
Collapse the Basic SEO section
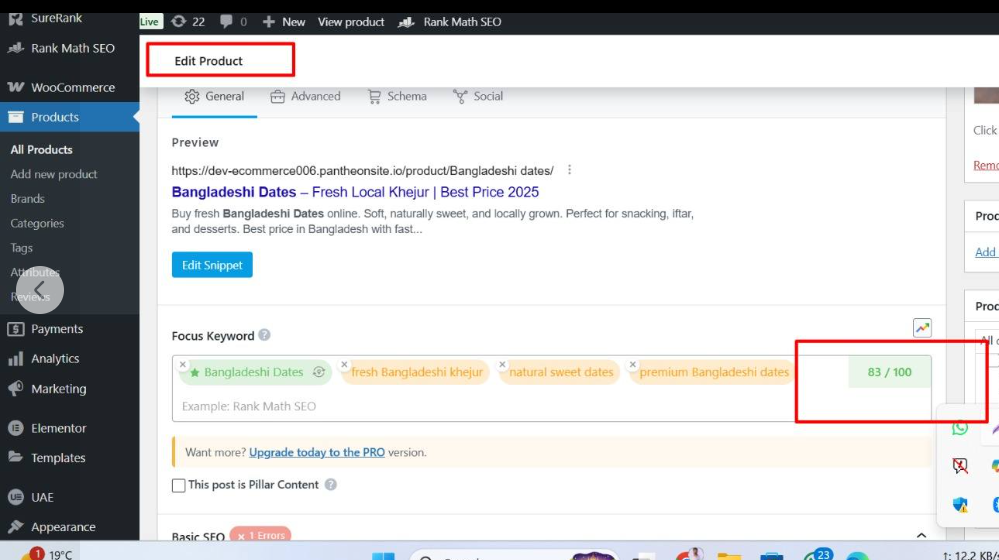(921, 537)
